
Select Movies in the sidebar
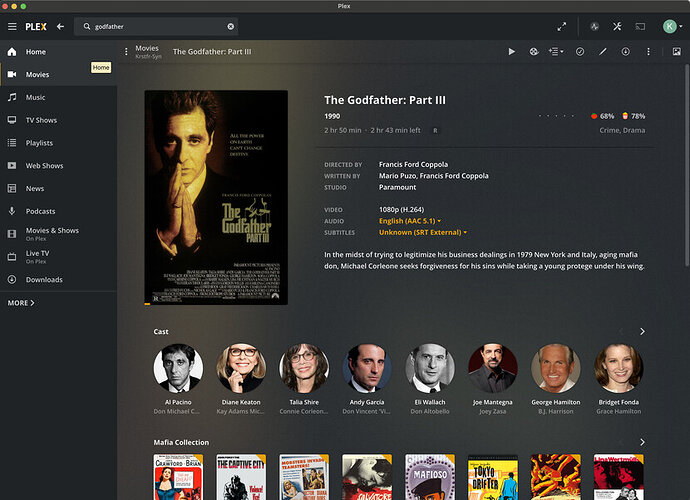(x=59, y=74)
